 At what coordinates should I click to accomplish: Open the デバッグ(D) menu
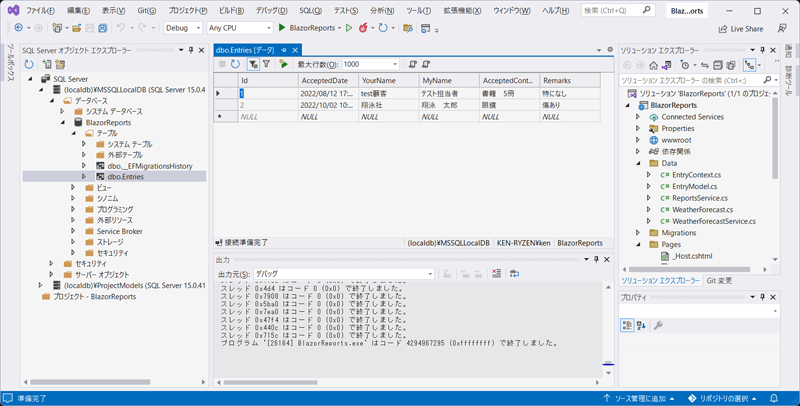tap(271, 11)
